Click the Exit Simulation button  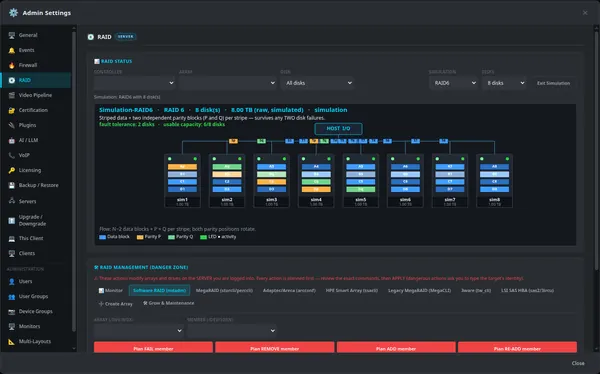coord(553,83)
